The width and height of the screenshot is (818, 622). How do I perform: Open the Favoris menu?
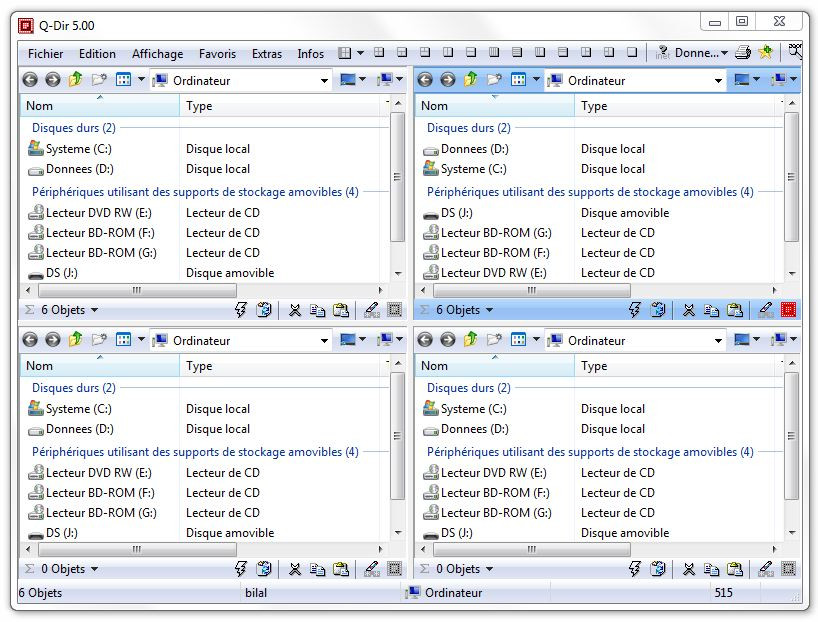pos(217,54)
